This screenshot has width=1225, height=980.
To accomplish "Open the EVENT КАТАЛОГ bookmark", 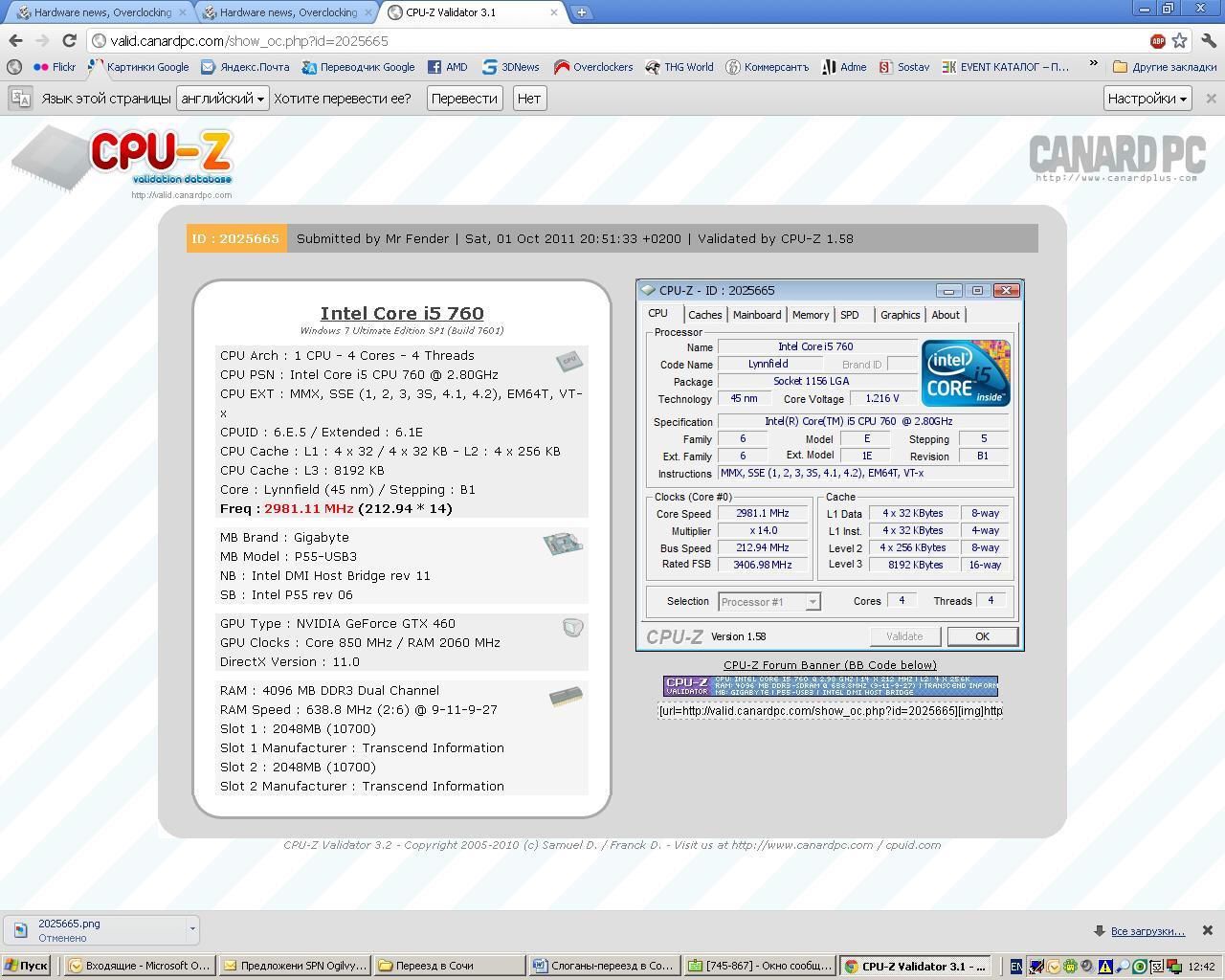I will [1006, 67].
